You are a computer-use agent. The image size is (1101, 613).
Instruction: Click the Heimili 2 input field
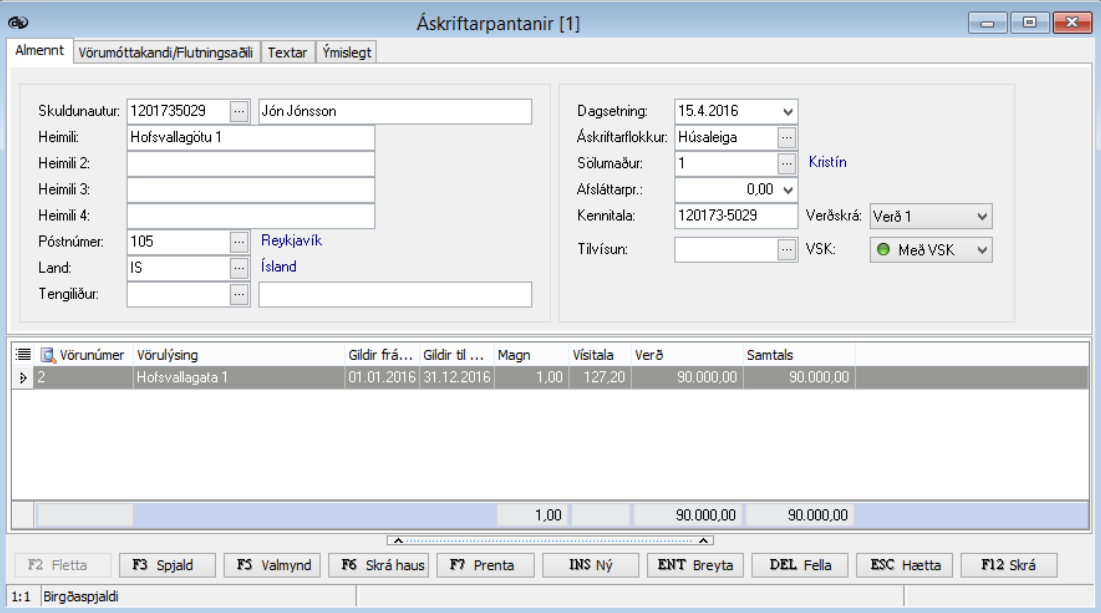pos(250,164)
